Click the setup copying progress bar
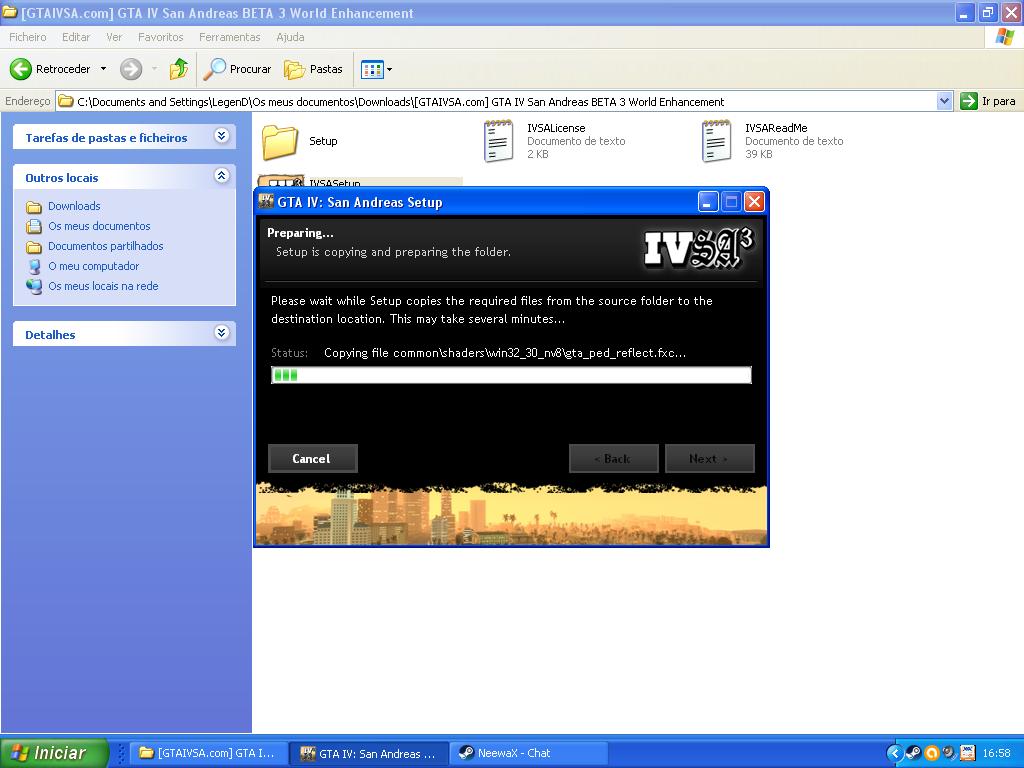 [511, 375]
